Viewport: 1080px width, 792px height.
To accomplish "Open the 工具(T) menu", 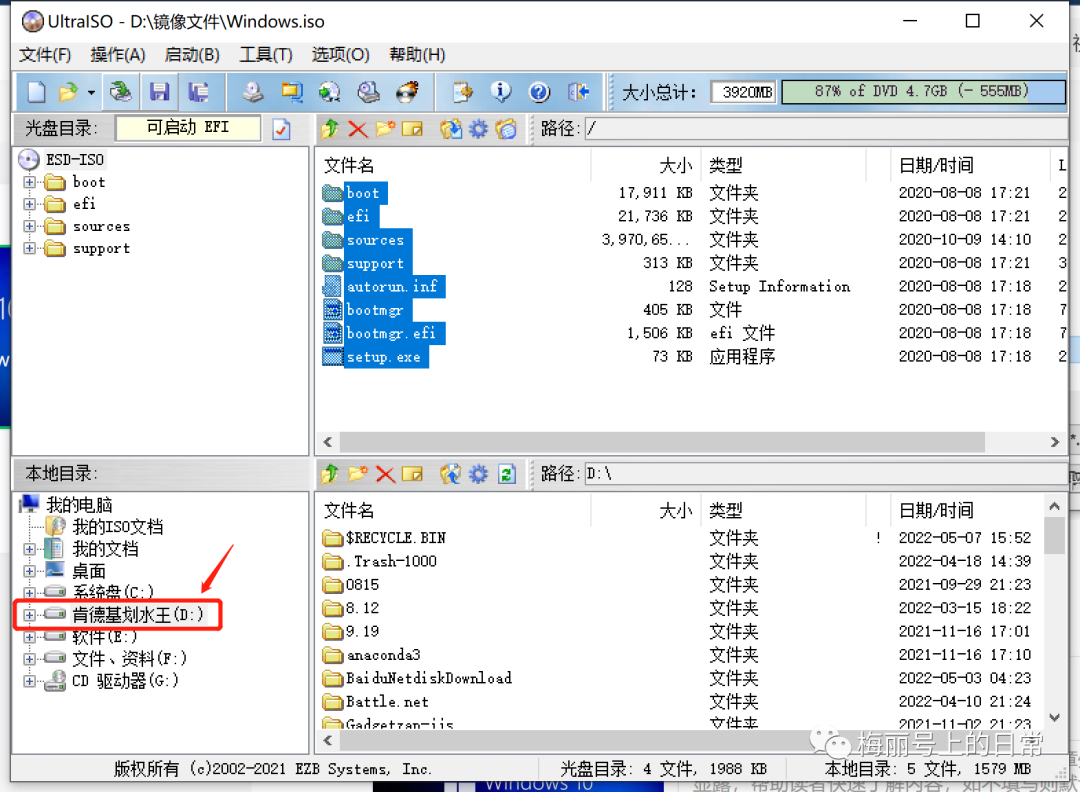I will point(266,54).
